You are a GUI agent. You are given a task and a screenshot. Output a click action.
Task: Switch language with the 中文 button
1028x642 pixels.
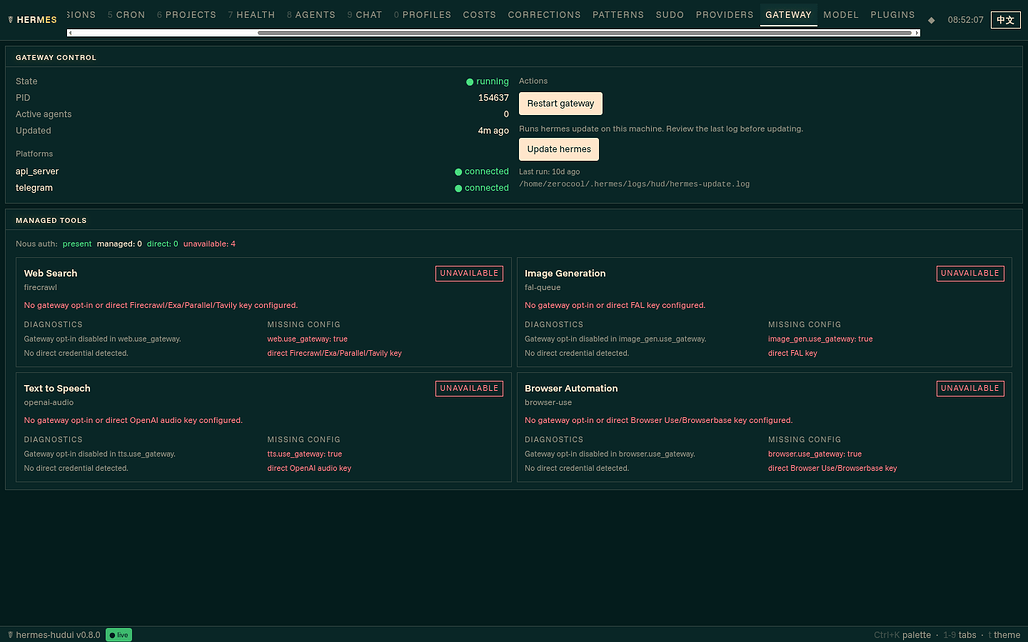click(1005, 20)
